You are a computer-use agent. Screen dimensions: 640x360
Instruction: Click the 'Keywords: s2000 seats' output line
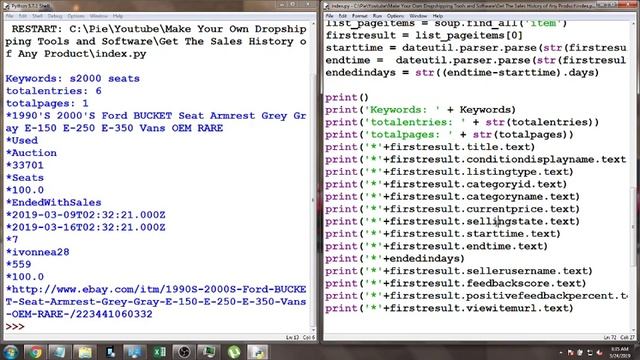[x=73, y=78]
